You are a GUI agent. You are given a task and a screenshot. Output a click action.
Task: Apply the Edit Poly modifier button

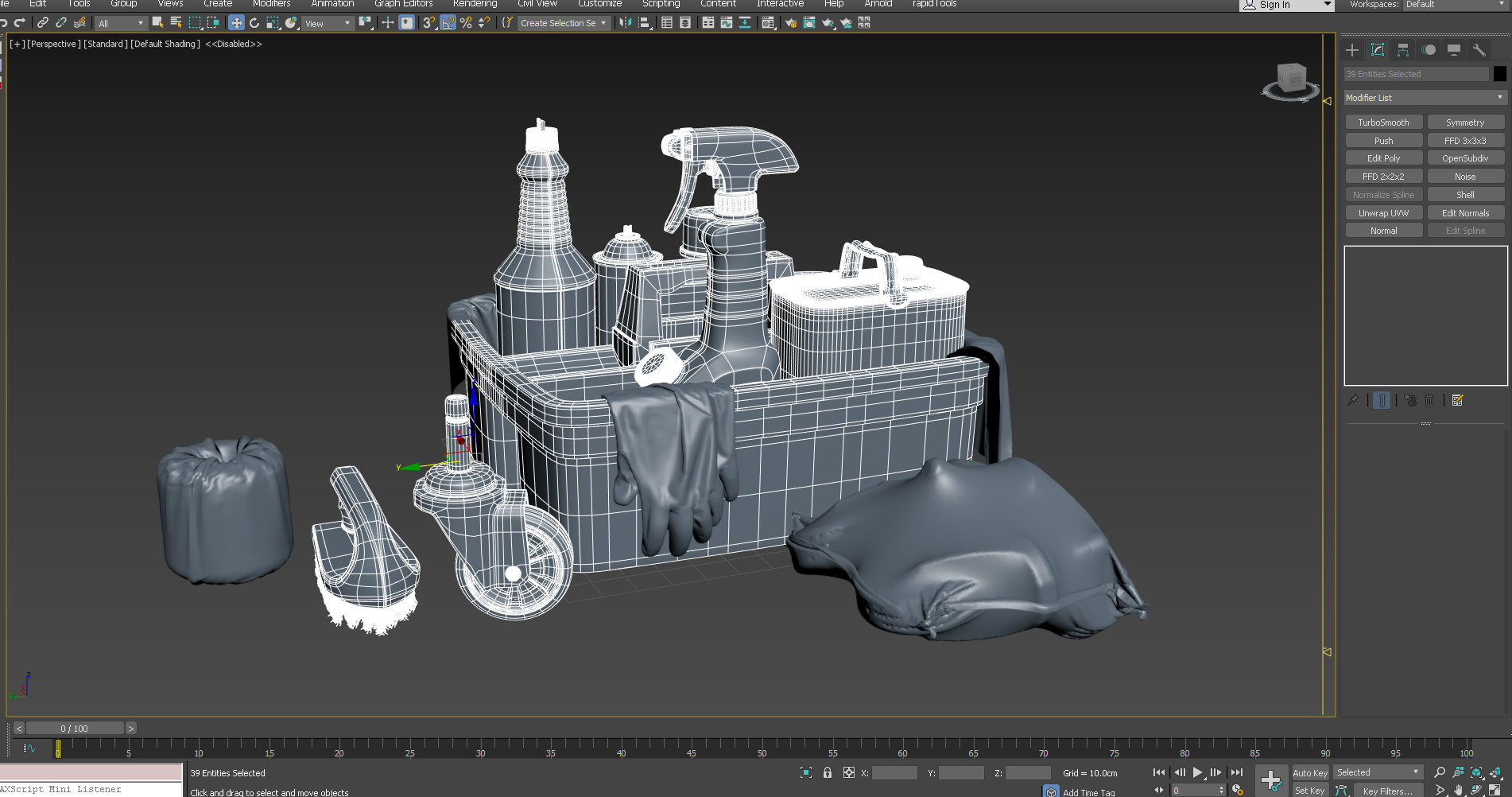point(1383,158)
